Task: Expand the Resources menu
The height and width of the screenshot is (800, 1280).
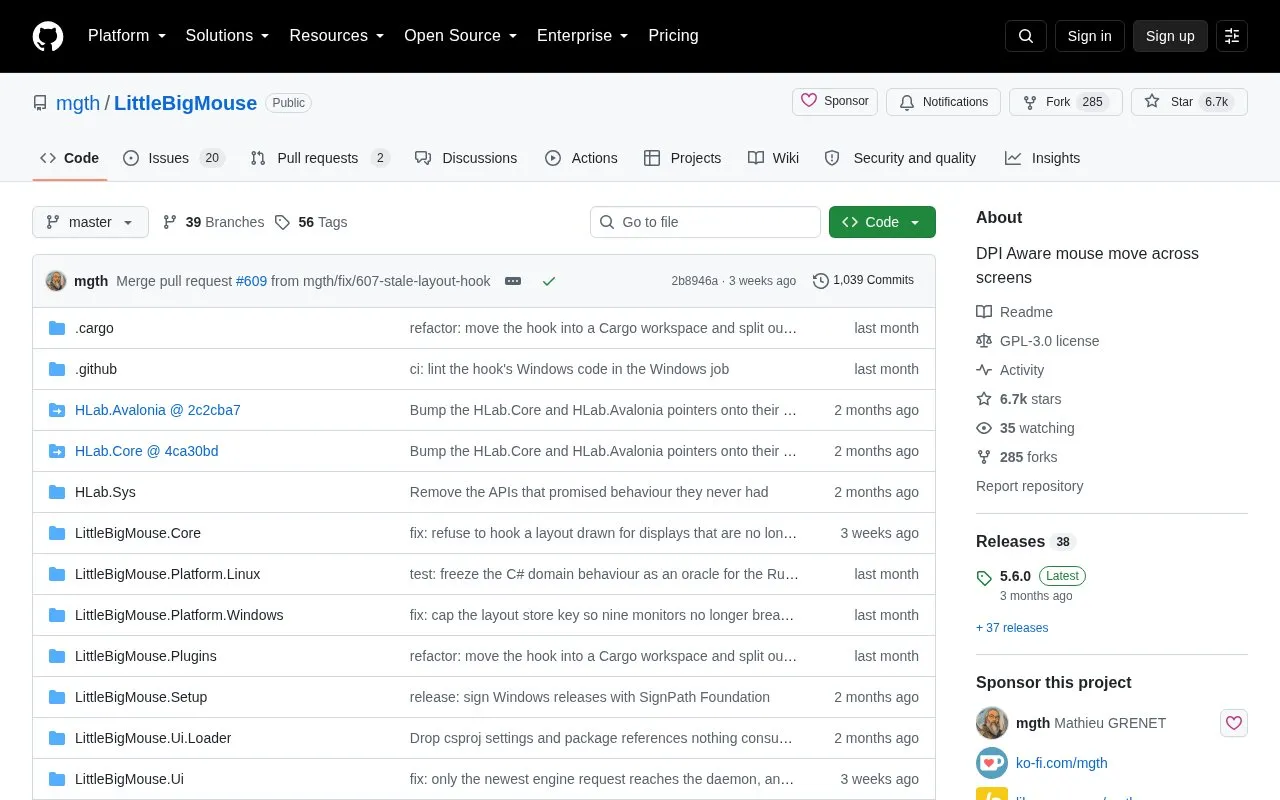Action: 337,36
